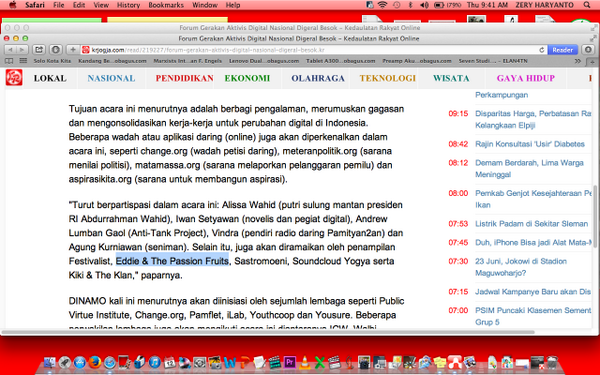Launch Firefox from the Dock
Image resolution: width=600 pixels, height=375 pixels.
point(95,362)
